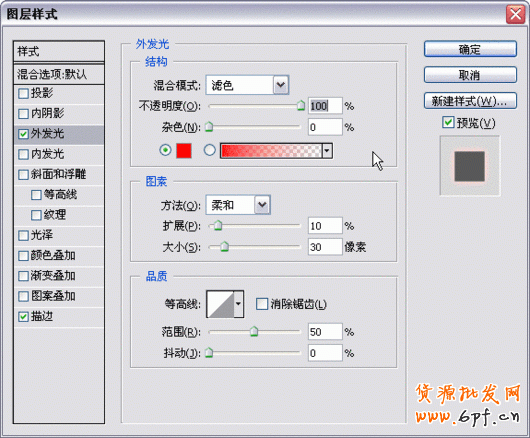Select the 内发光 inner glow entry
Screen dimensions: 530x438
click(x=59, y=154)
